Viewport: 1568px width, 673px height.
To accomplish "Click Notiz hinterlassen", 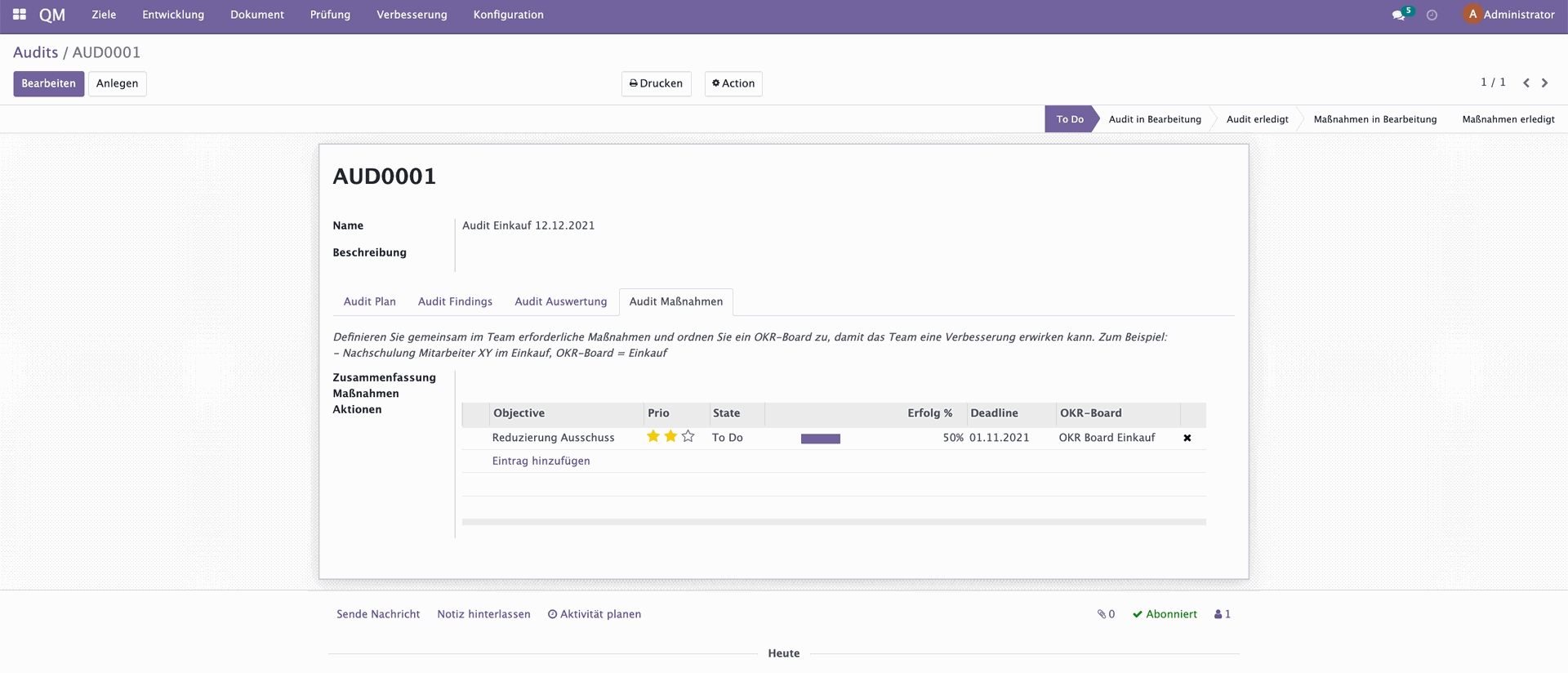I will pos(483,614).
